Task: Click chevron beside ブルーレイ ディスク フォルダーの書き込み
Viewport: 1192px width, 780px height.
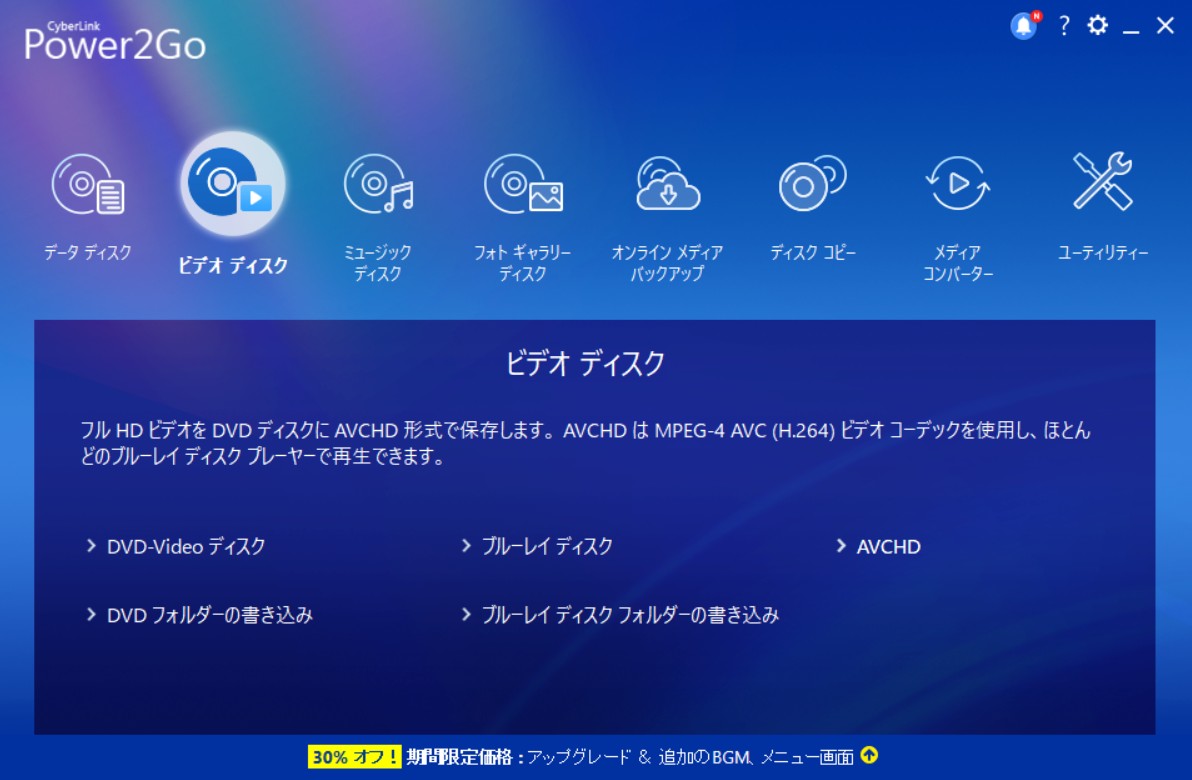Action: 466,614
